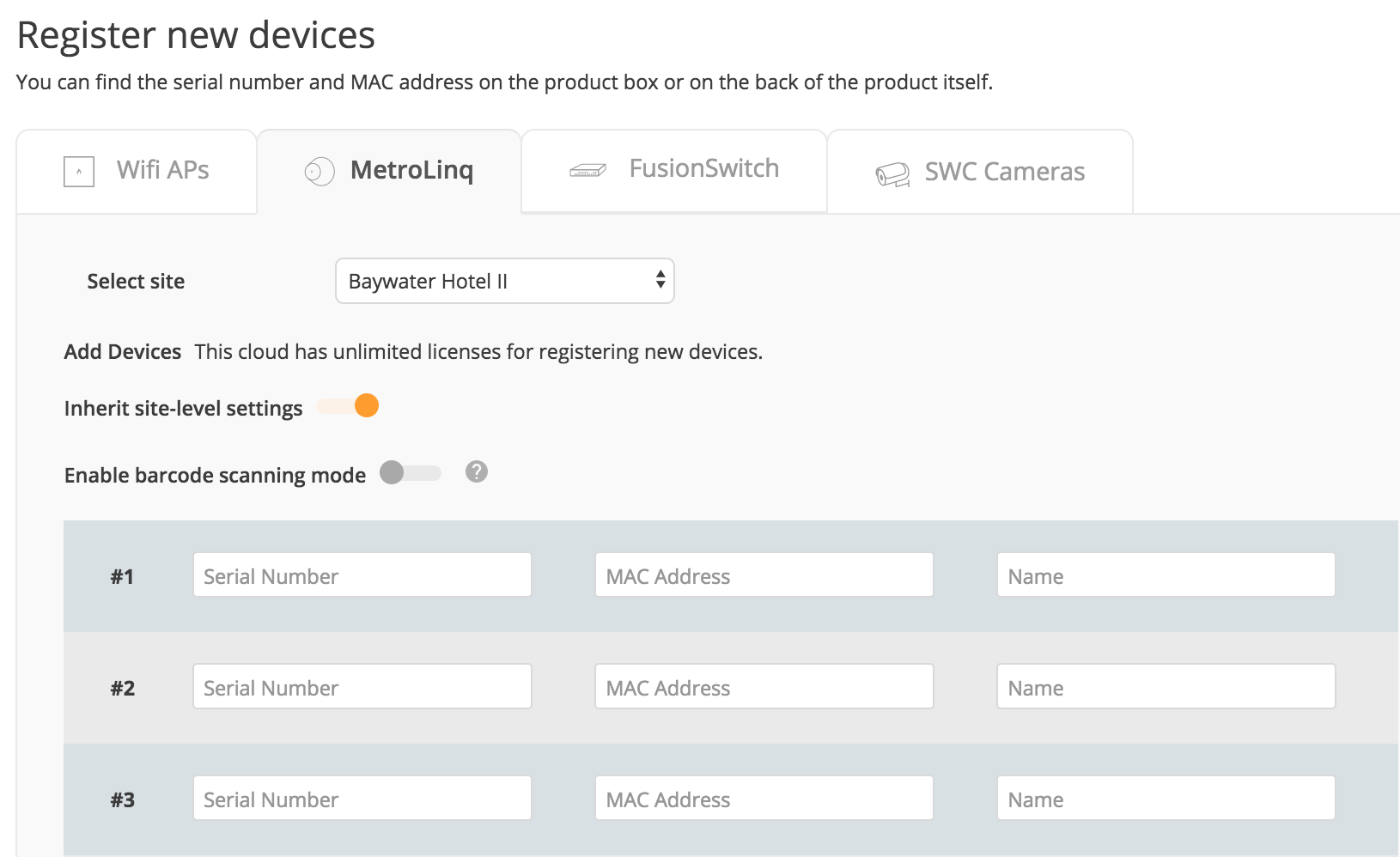Screen dimensions: 1400x857
Task: Click MAC Address field in row #3
Action: point(764,799)
